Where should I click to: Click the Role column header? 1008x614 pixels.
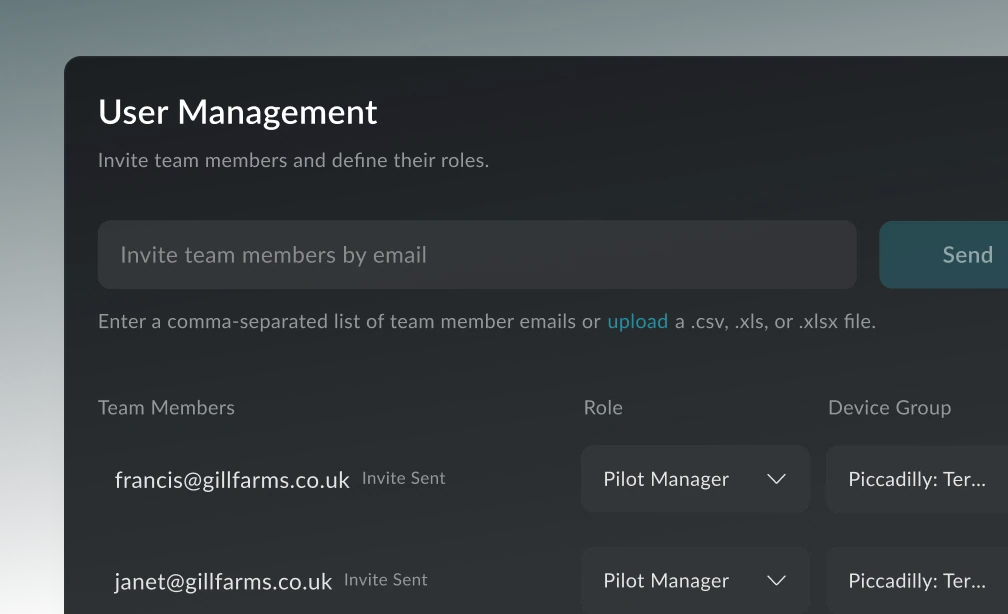(x=603, y=408)
